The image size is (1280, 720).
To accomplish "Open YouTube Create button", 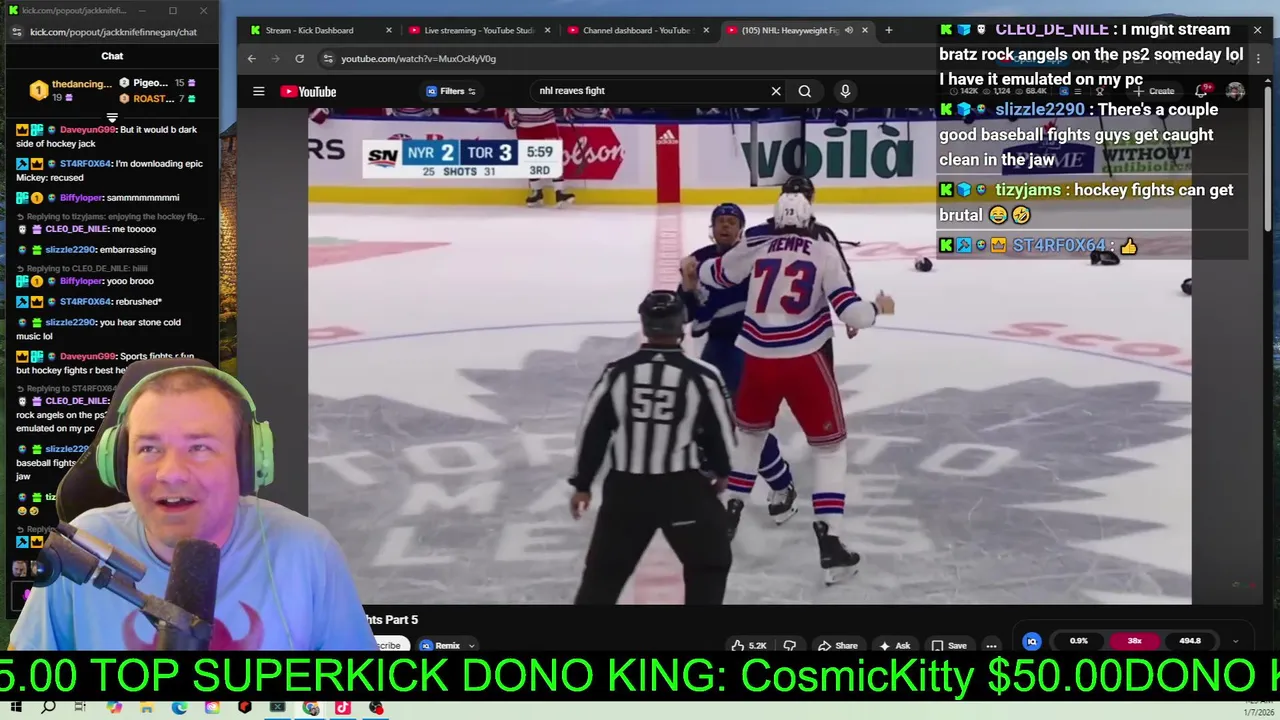I will tap(1153, 91).
